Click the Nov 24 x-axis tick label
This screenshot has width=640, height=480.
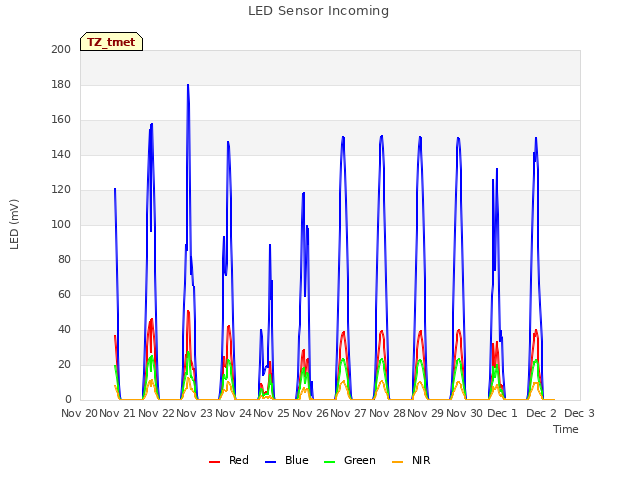233,413
